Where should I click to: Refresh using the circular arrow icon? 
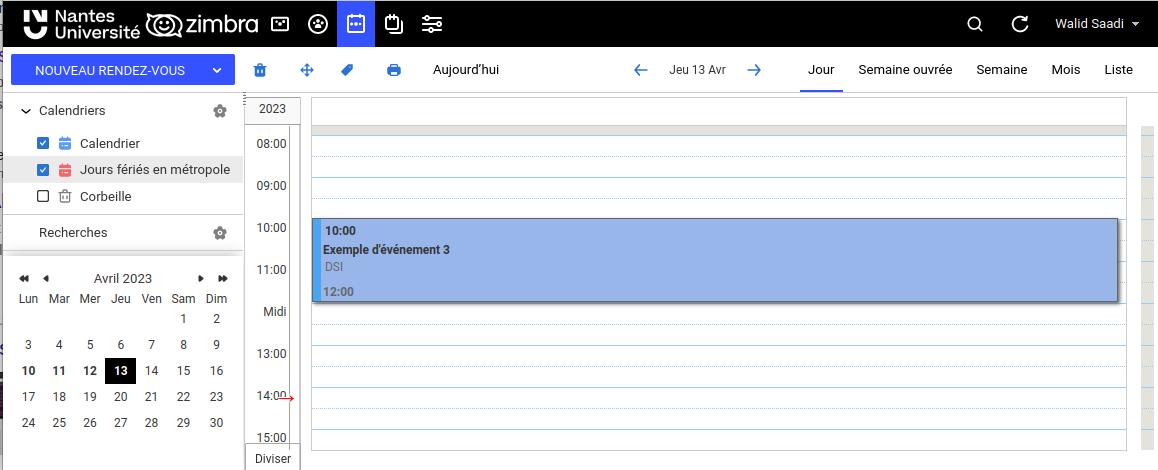(1020, 24)
